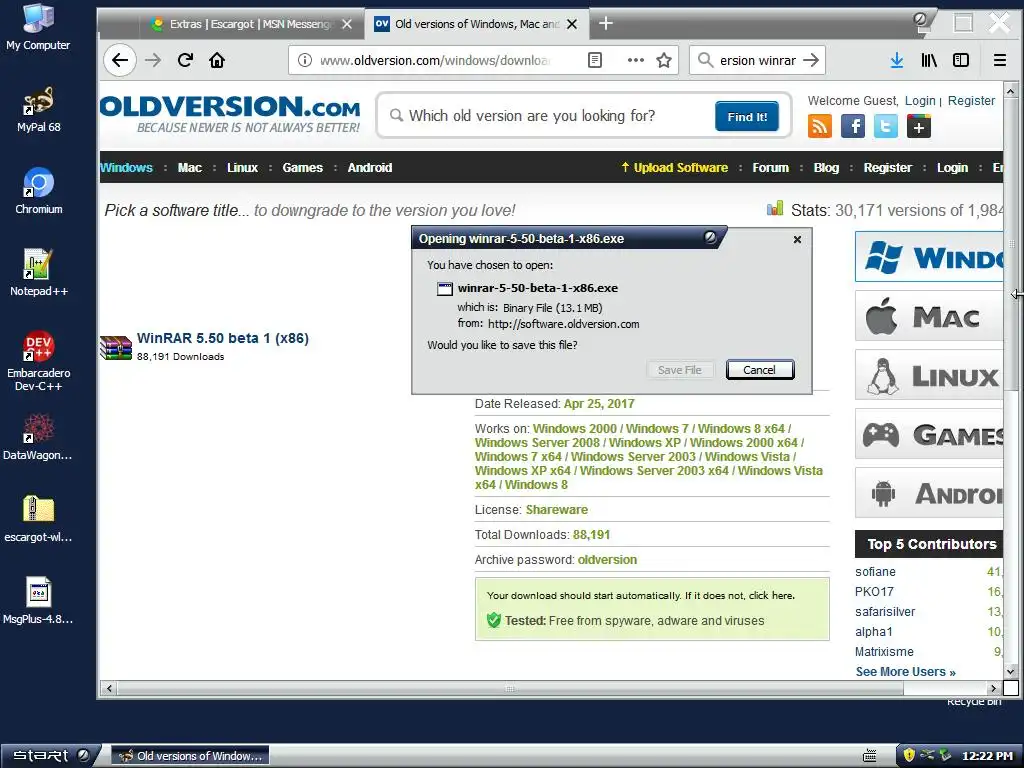Click the Shareware license link
Screen dimensions: 1024x768
coord(556,509)
